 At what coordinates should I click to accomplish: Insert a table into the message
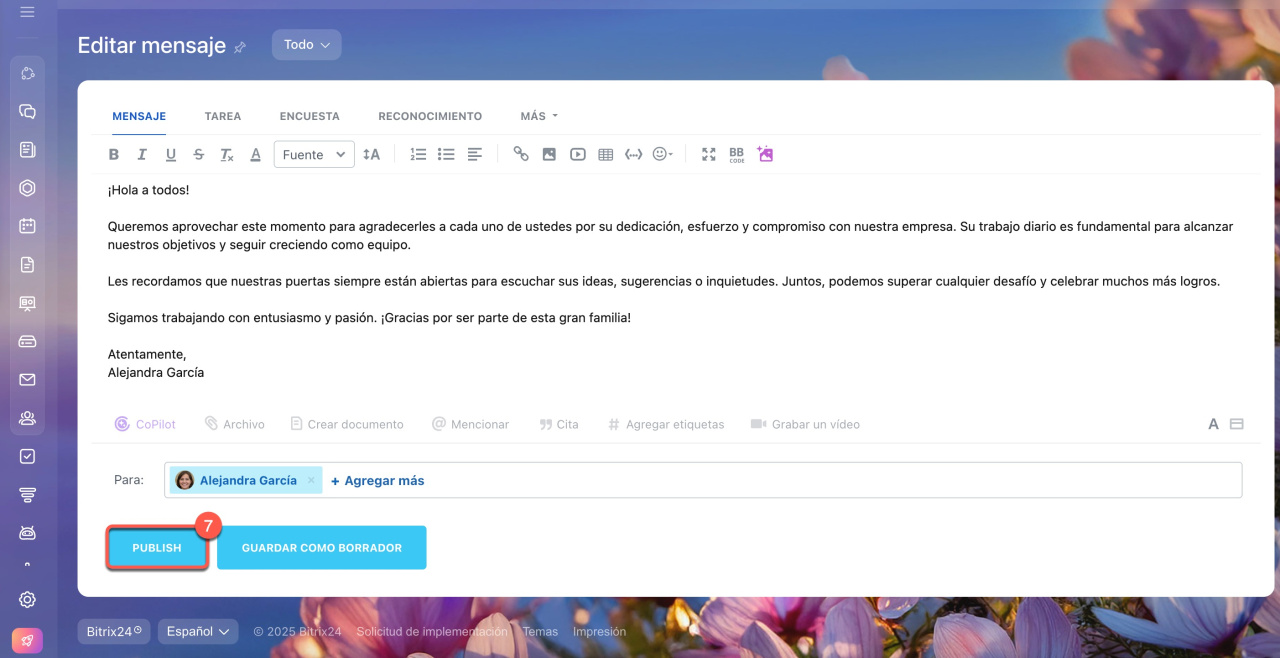605,154
